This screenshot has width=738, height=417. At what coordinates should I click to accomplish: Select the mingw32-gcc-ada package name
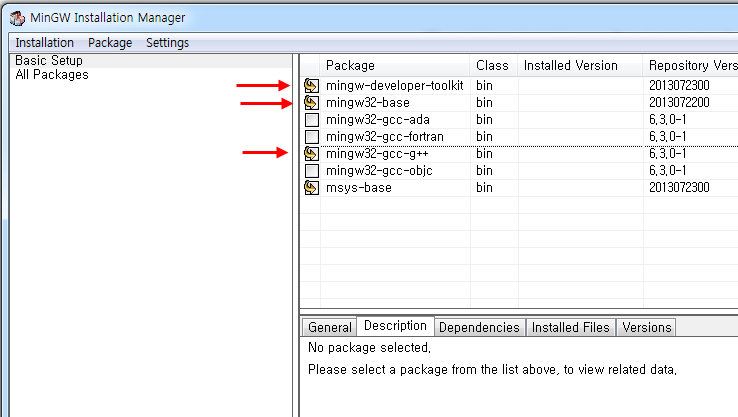point(377,120)
